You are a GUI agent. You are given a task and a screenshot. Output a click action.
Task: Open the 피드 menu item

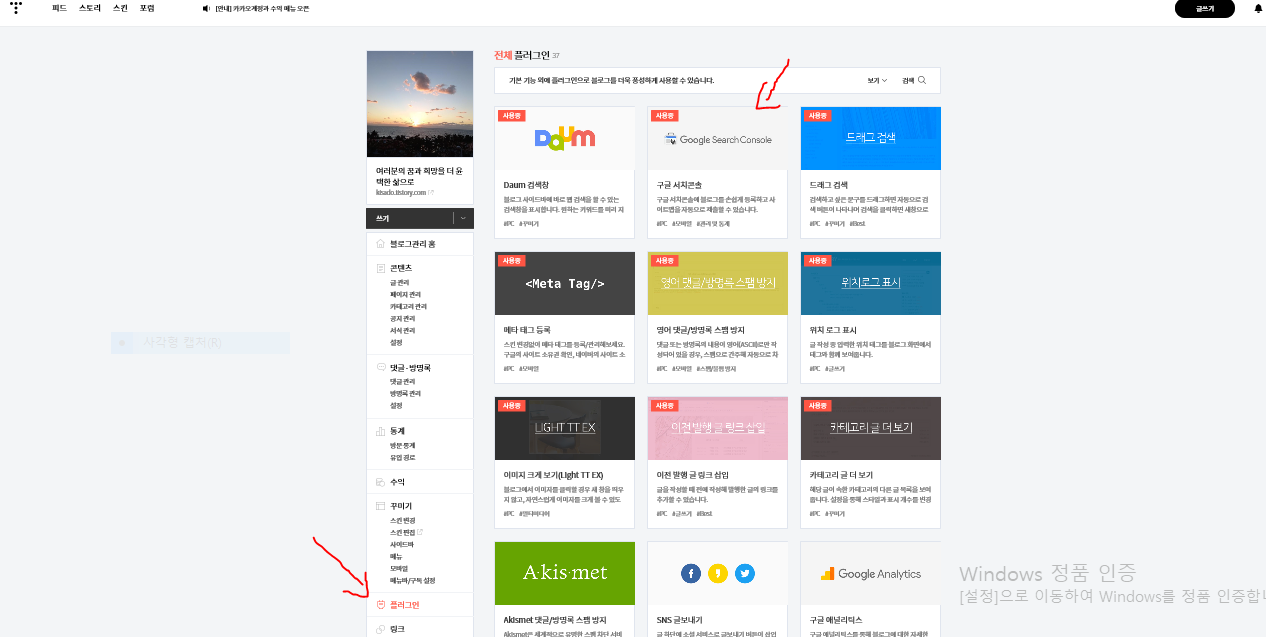(x=59, y=8)
